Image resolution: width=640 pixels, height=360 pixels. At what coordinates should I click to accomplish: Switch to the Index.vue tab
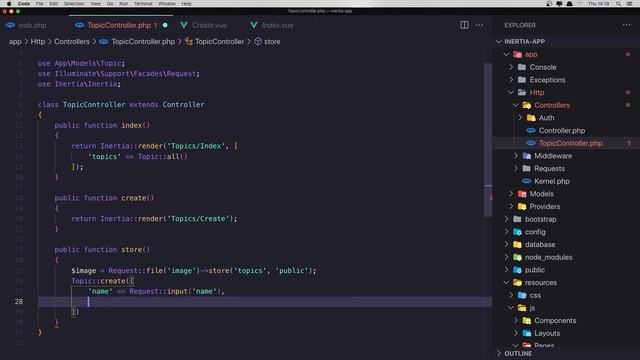pyautogui.click(x=278, y=25)
